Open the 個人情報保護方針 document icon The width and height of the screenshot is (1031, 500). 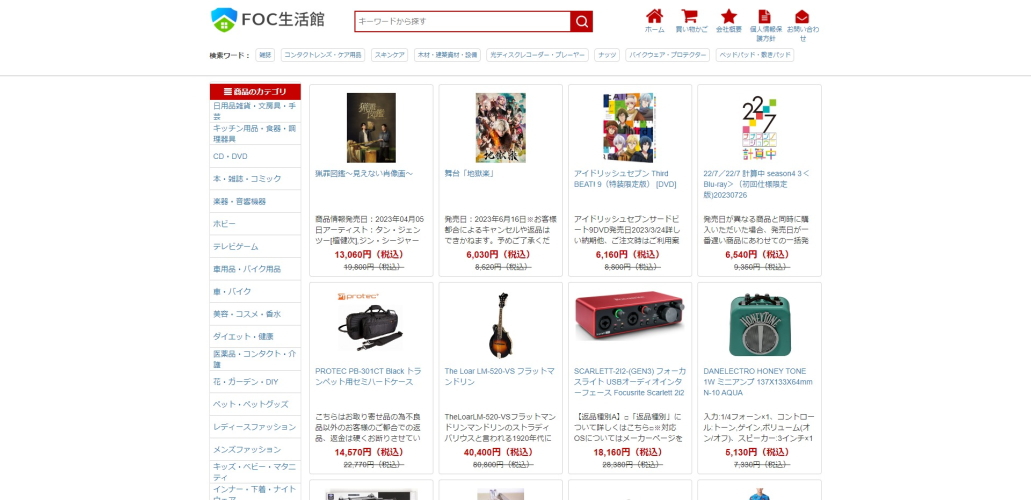[765, 16]
